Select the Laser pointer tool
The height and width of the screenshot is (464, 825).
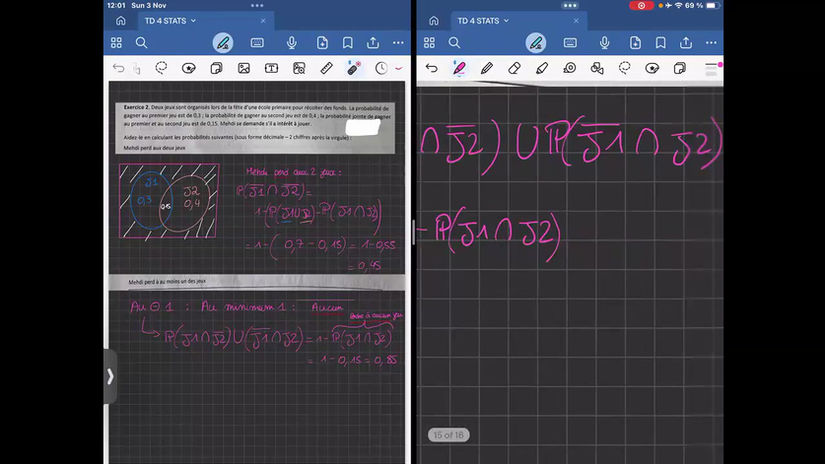point(354,68)
